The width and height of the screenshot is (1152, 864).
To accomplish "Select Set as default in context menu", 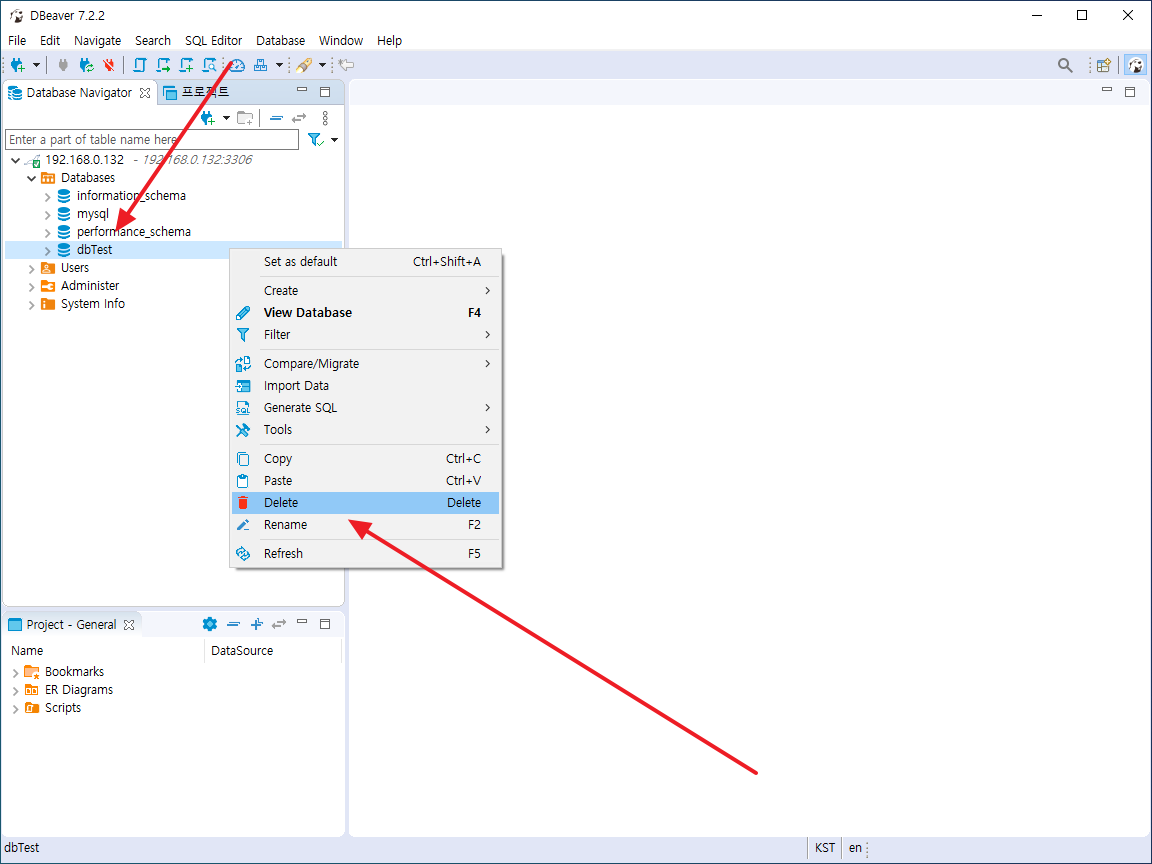I will (x=365, y=262).
